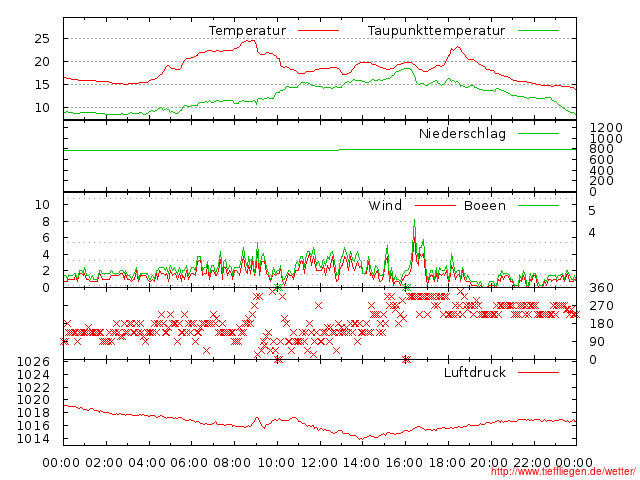Click the Taupunkttemperatur legend label
Screen dimensions: 640x480
coord(436,31)
